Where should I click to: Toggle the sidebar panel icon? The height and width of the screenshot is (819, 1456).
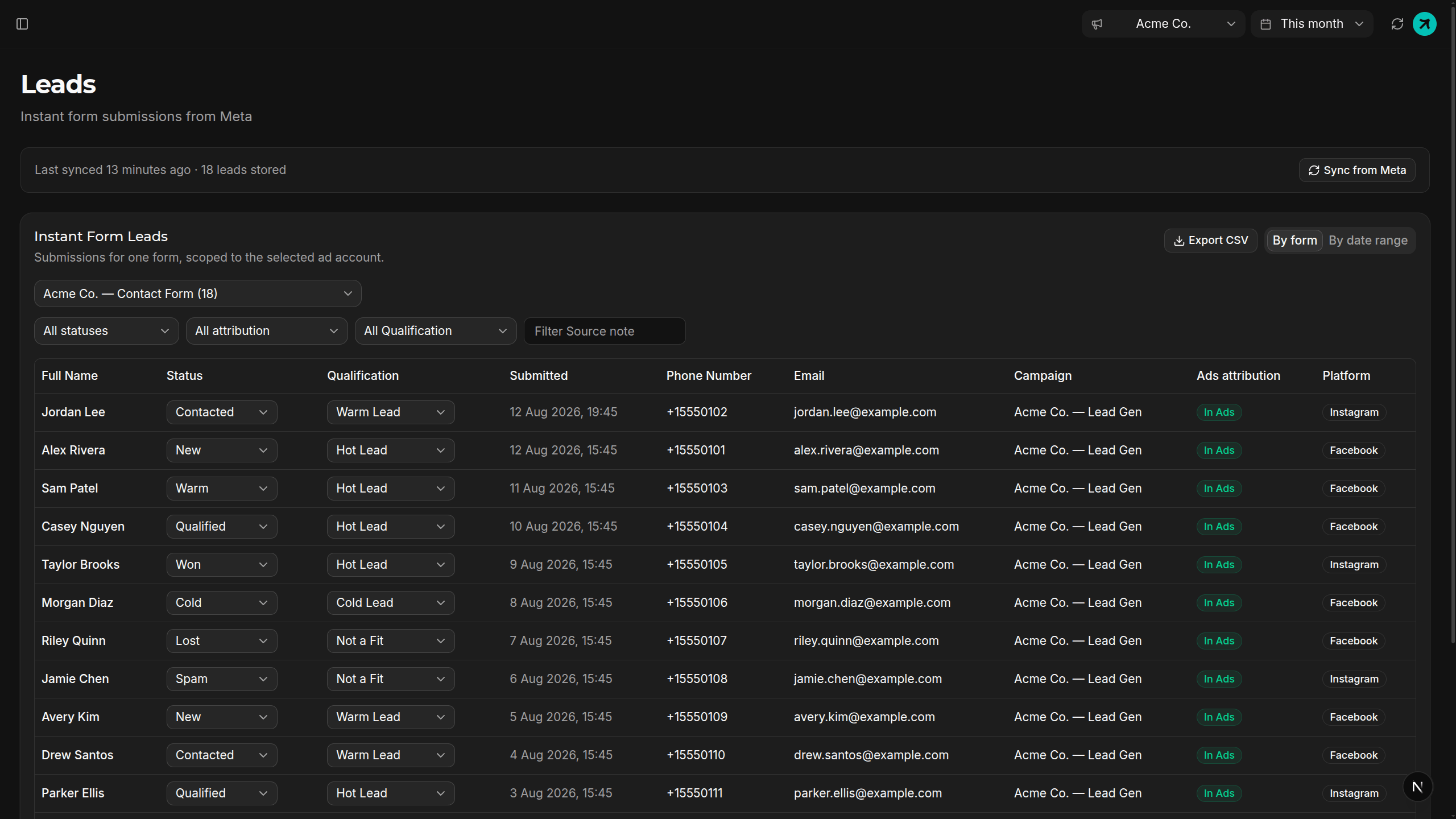[22, 24]
